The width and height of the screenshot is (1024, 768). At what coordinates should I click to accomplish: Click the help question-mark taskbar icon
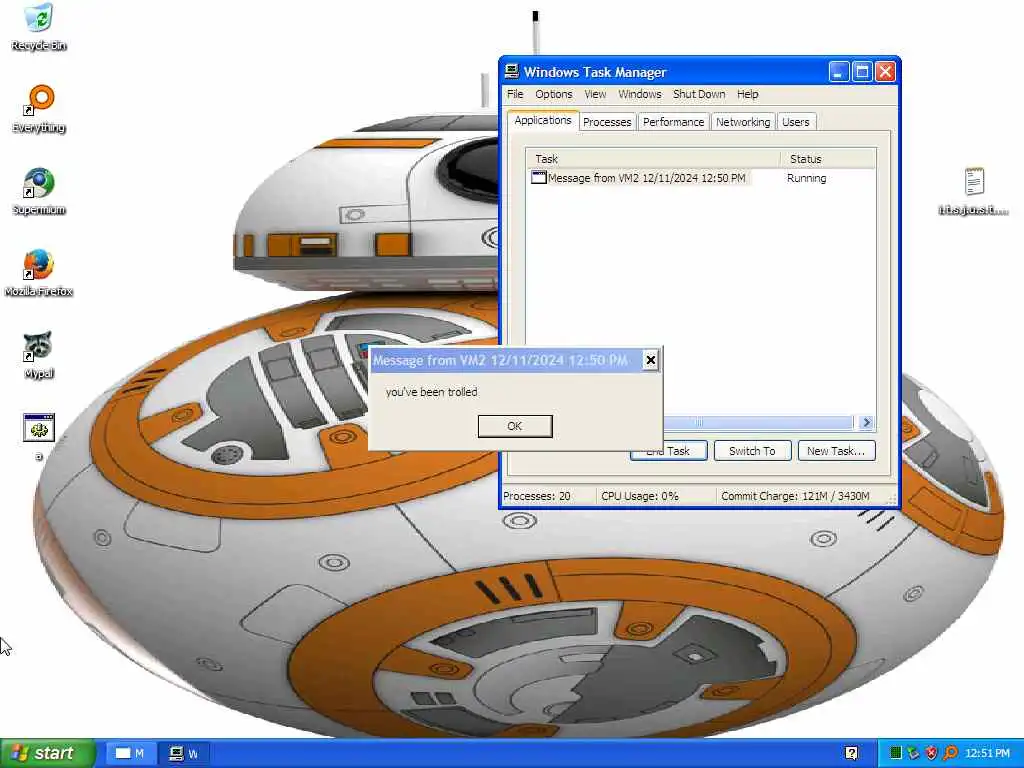coord(851,753)
